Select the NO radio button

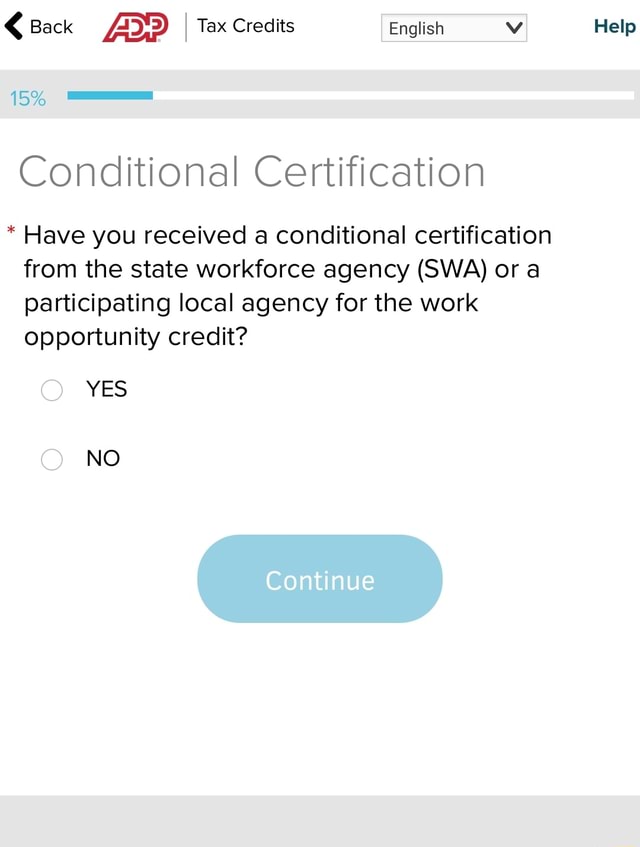point(52,459)
